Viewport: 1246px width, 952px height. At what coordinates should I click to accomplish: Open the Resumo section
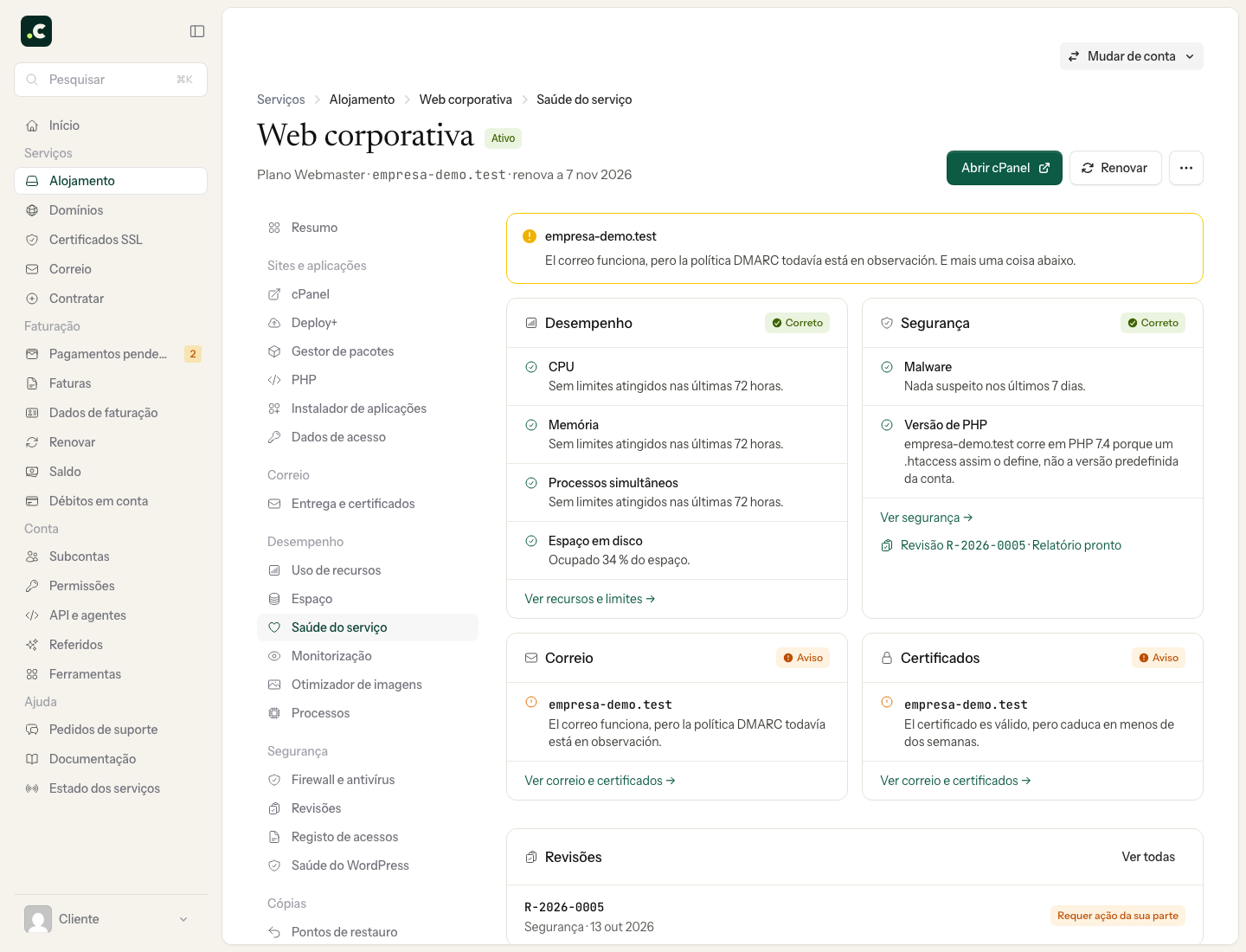coord(368,228)
